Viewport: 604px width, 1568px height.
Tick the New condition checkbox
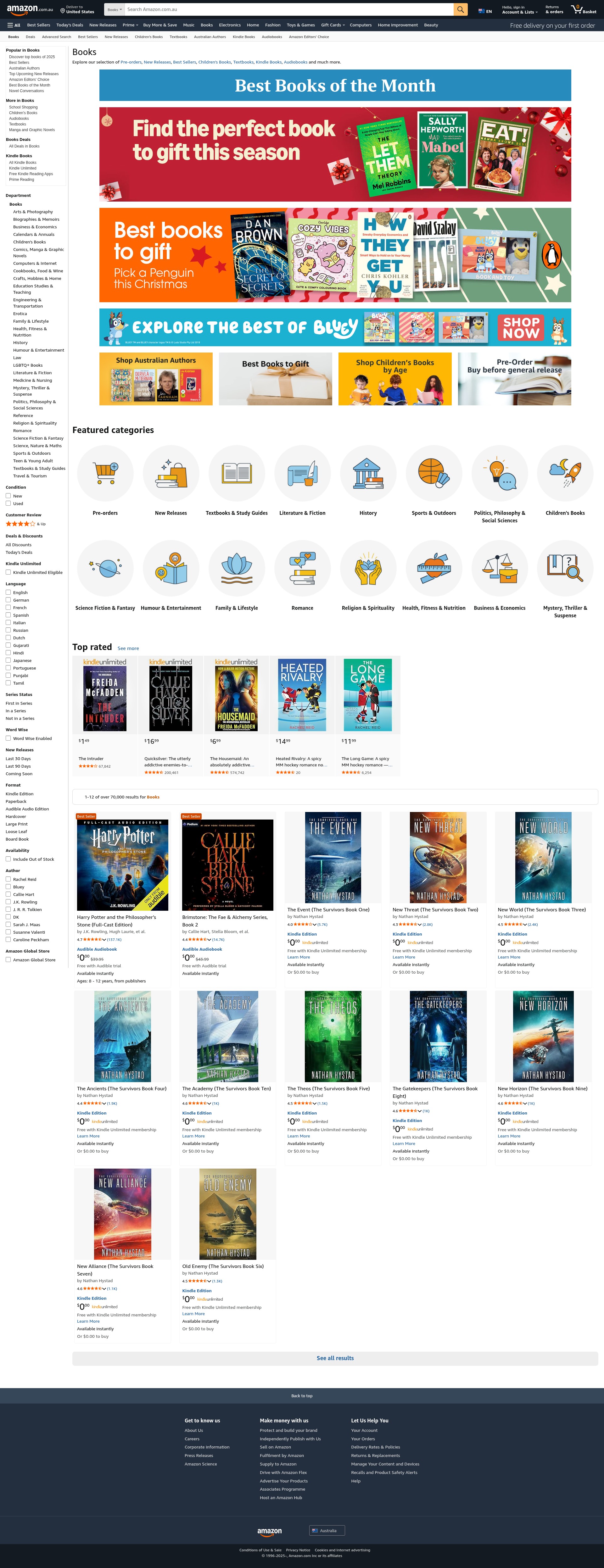pos(8,496)
